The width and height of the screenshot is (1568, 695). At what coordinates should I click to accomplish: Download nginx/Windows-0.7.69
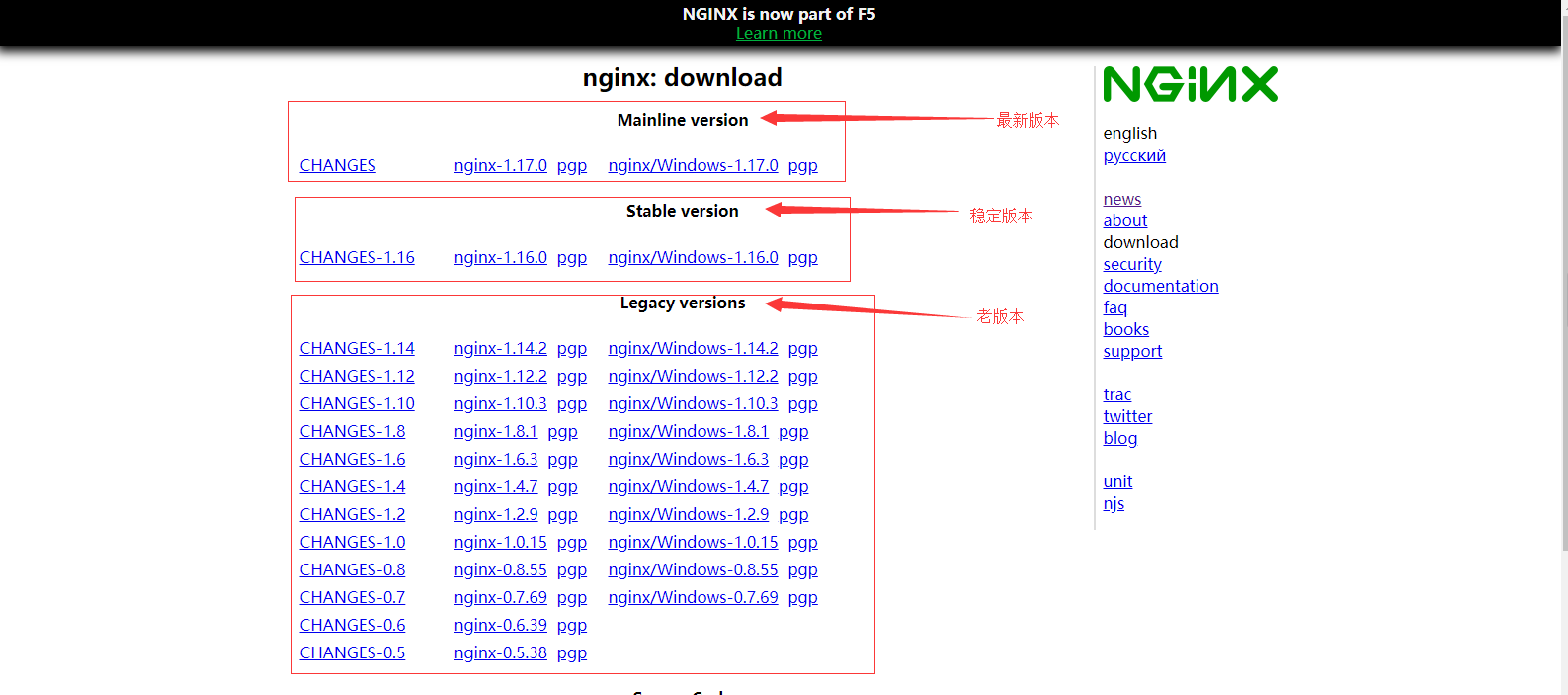[693, 597]
